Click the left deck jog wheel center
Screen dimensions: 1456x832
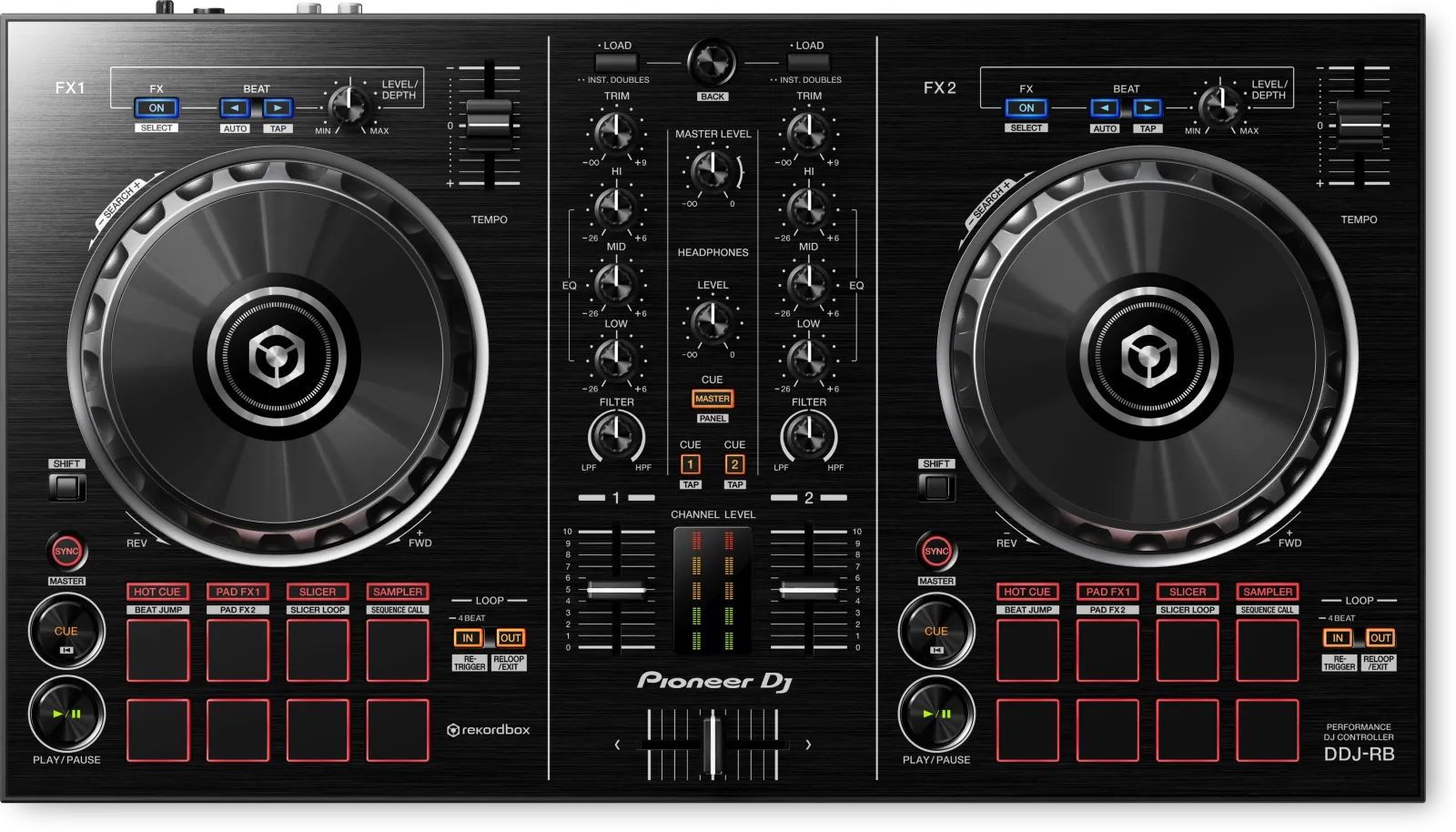click(x=276, y=356)
